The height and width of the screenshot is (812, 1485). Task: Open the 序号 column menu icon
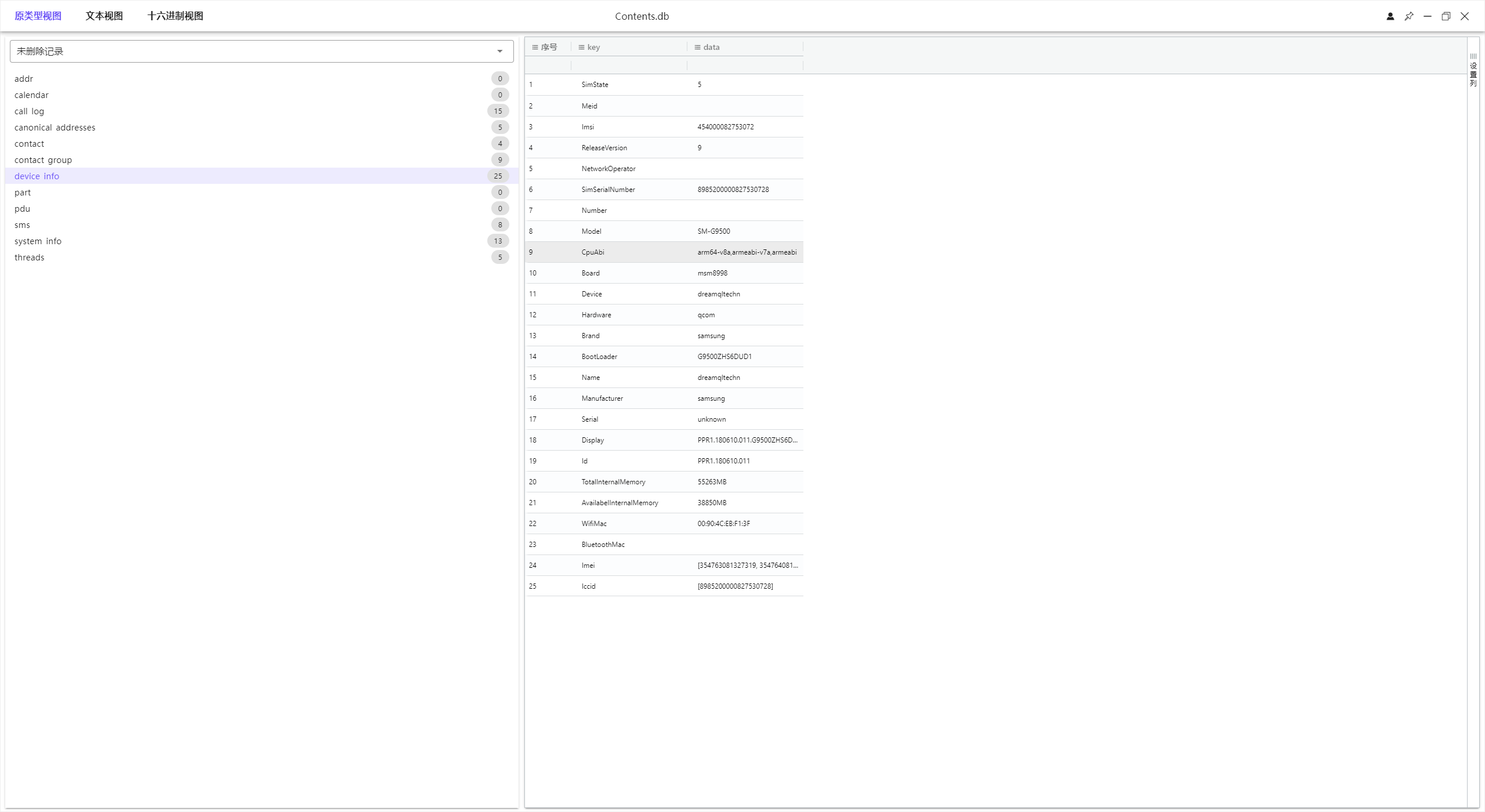[x=535, y=48]
